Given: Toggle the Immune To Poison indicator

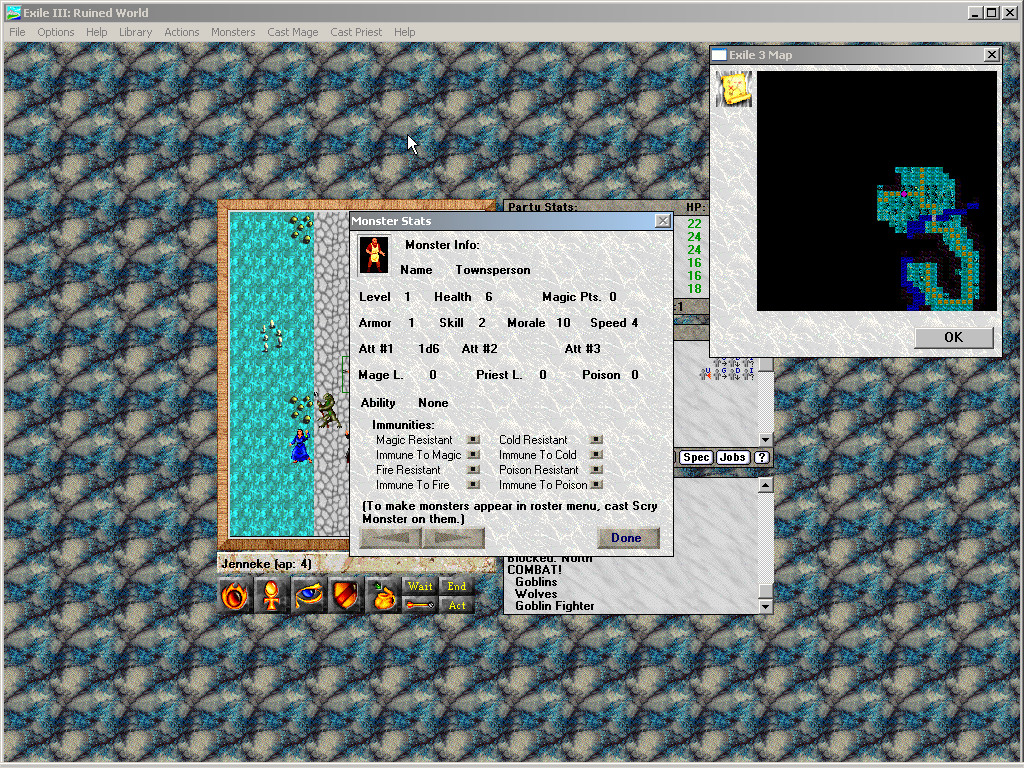Looking at the screenshot, I should pos(596,485).
